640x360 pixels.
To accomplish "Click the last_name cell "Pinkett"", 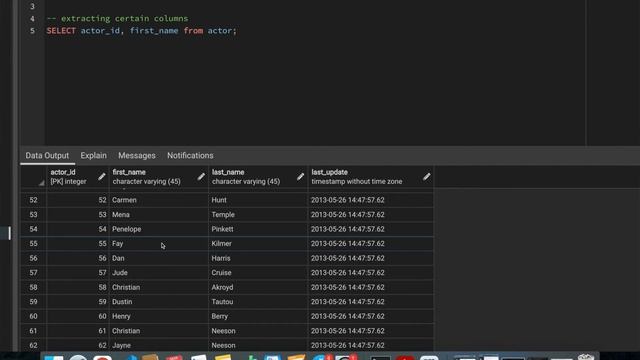I will 258,229.
